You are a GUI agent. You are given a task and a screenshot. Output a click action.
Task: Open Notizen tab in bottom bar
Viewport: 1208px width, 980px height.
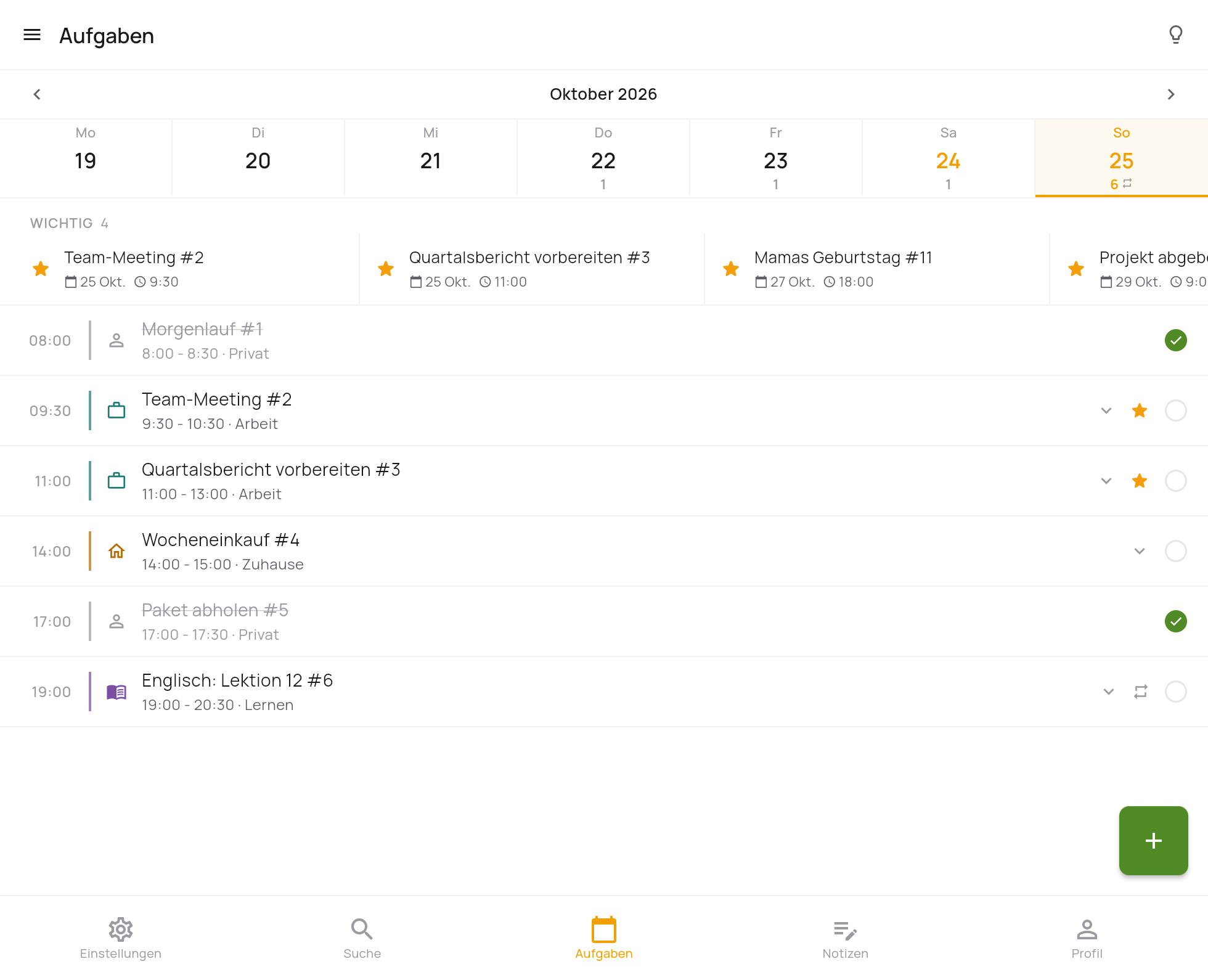[x=846, y=938]
